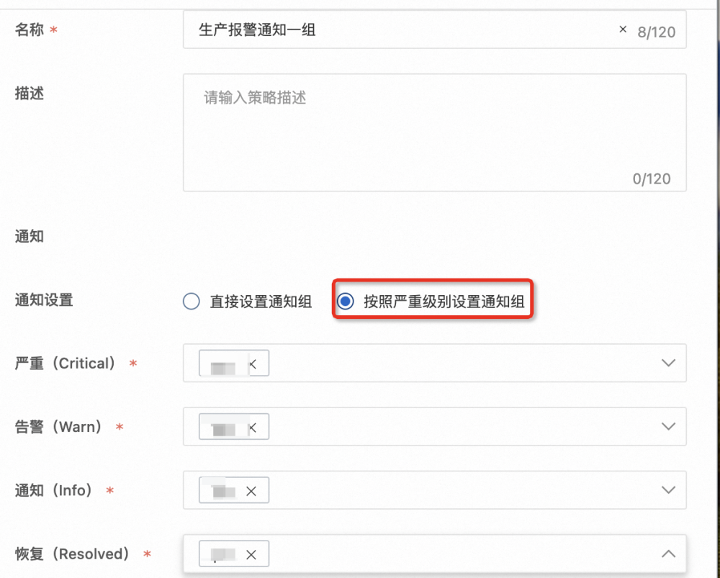
Task: Expand the 通知（Info）dropdown chevron
Action: click(x=669, y=490)
